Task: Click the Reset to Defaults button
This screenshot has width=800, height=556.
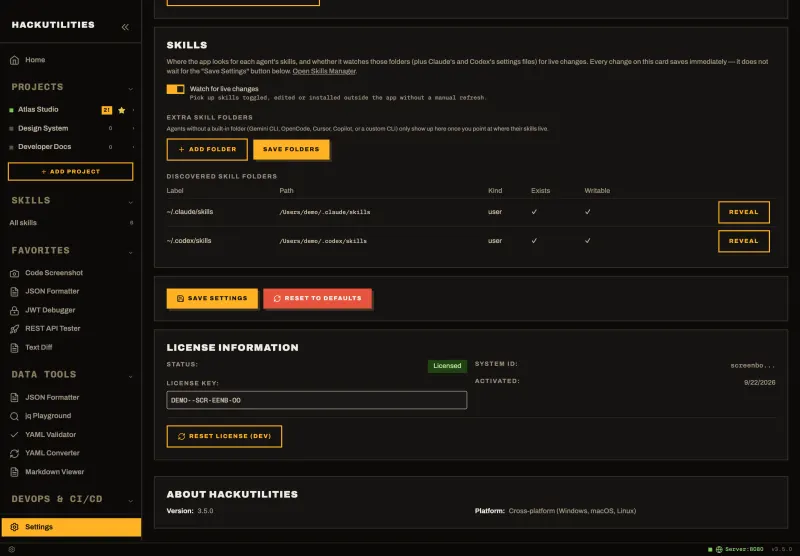Action: pos(317,298)
